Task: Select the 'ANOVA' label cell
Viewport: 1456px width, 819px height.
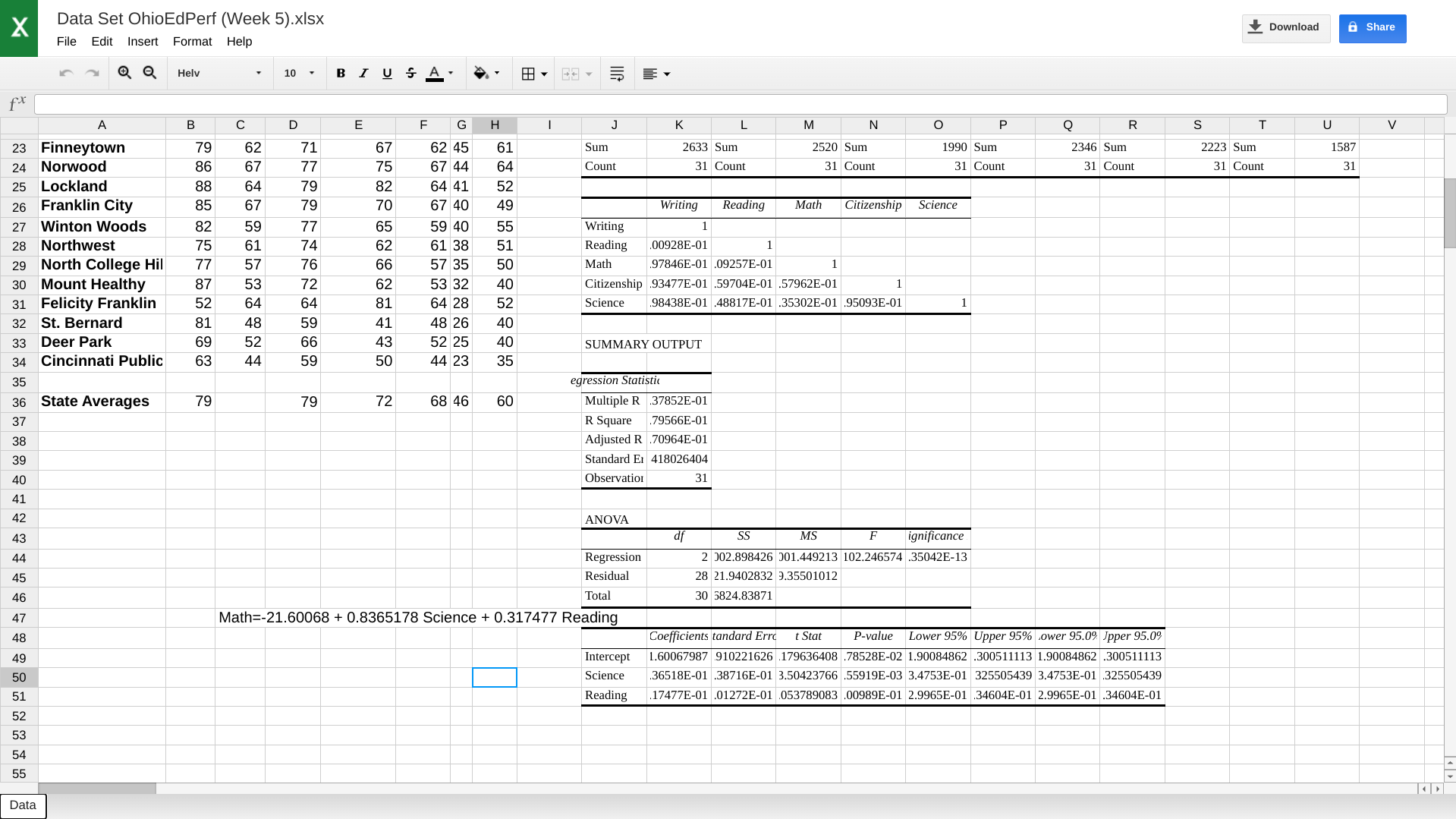Action: point(614,519)
